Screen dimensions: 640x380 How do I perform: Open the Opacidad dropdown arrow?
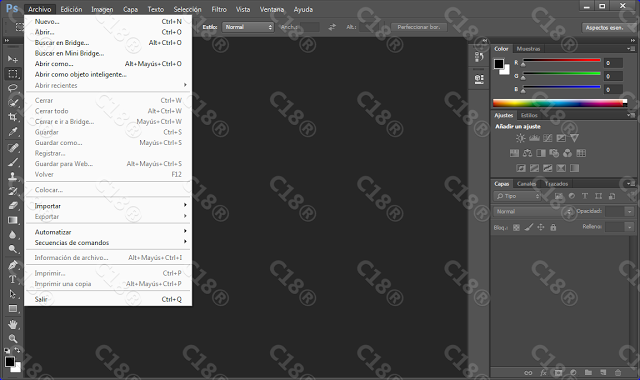(629, 211)
